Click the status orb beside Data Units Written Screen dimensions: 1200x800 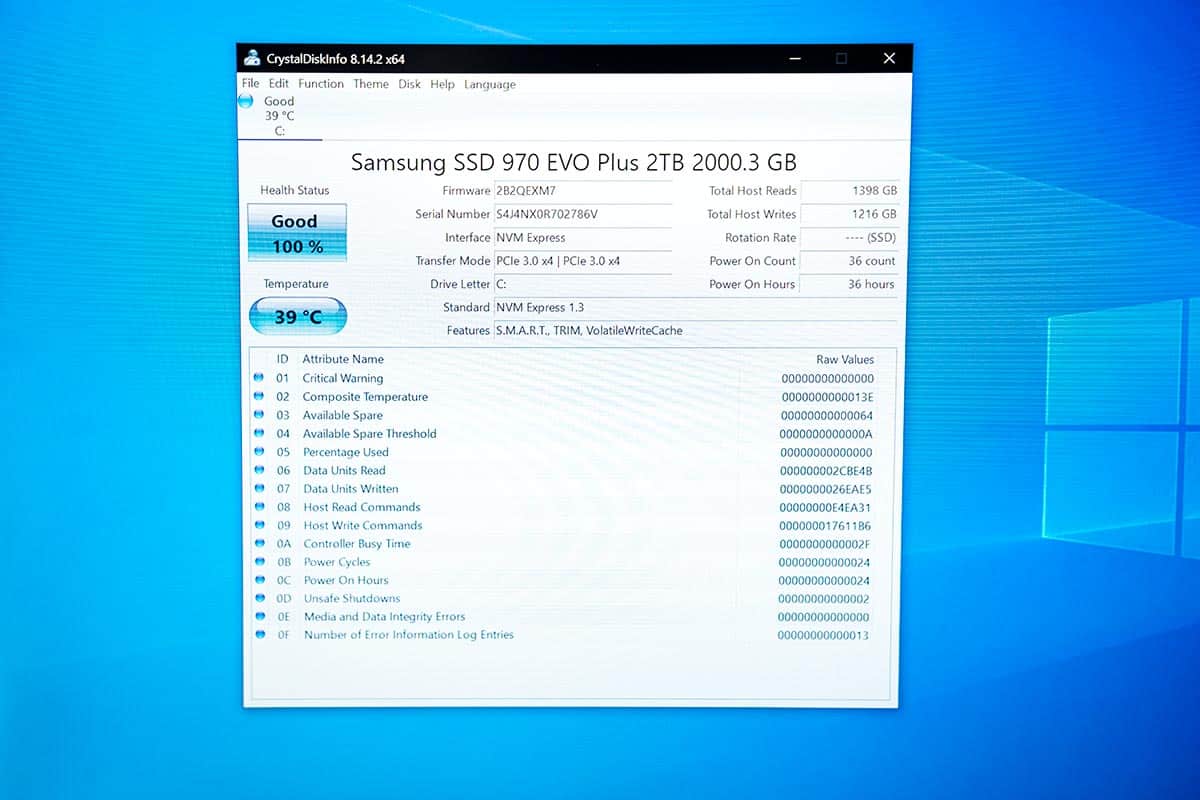tap(259, 488)
